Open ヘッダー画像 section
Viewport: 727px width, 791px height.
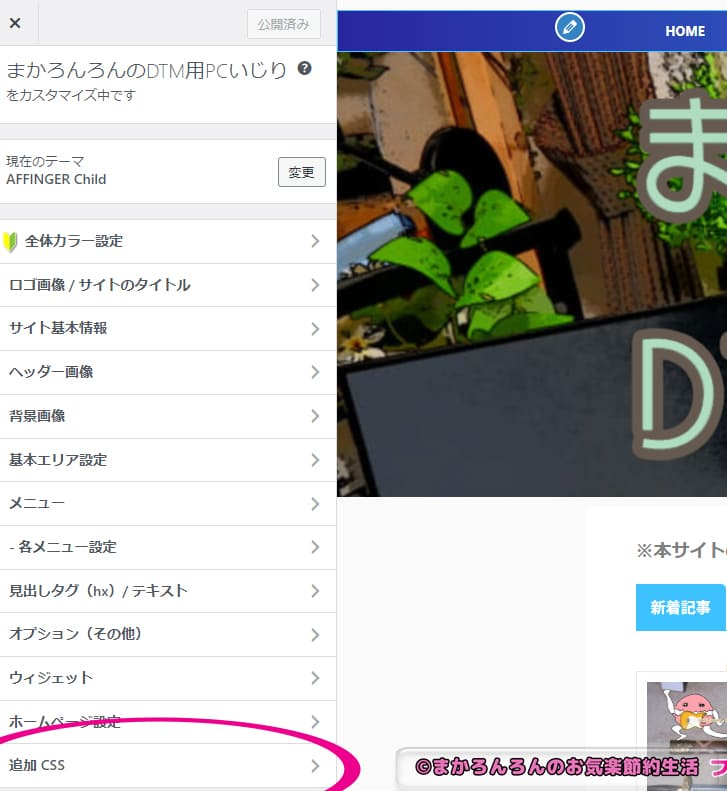click(168, 372)
